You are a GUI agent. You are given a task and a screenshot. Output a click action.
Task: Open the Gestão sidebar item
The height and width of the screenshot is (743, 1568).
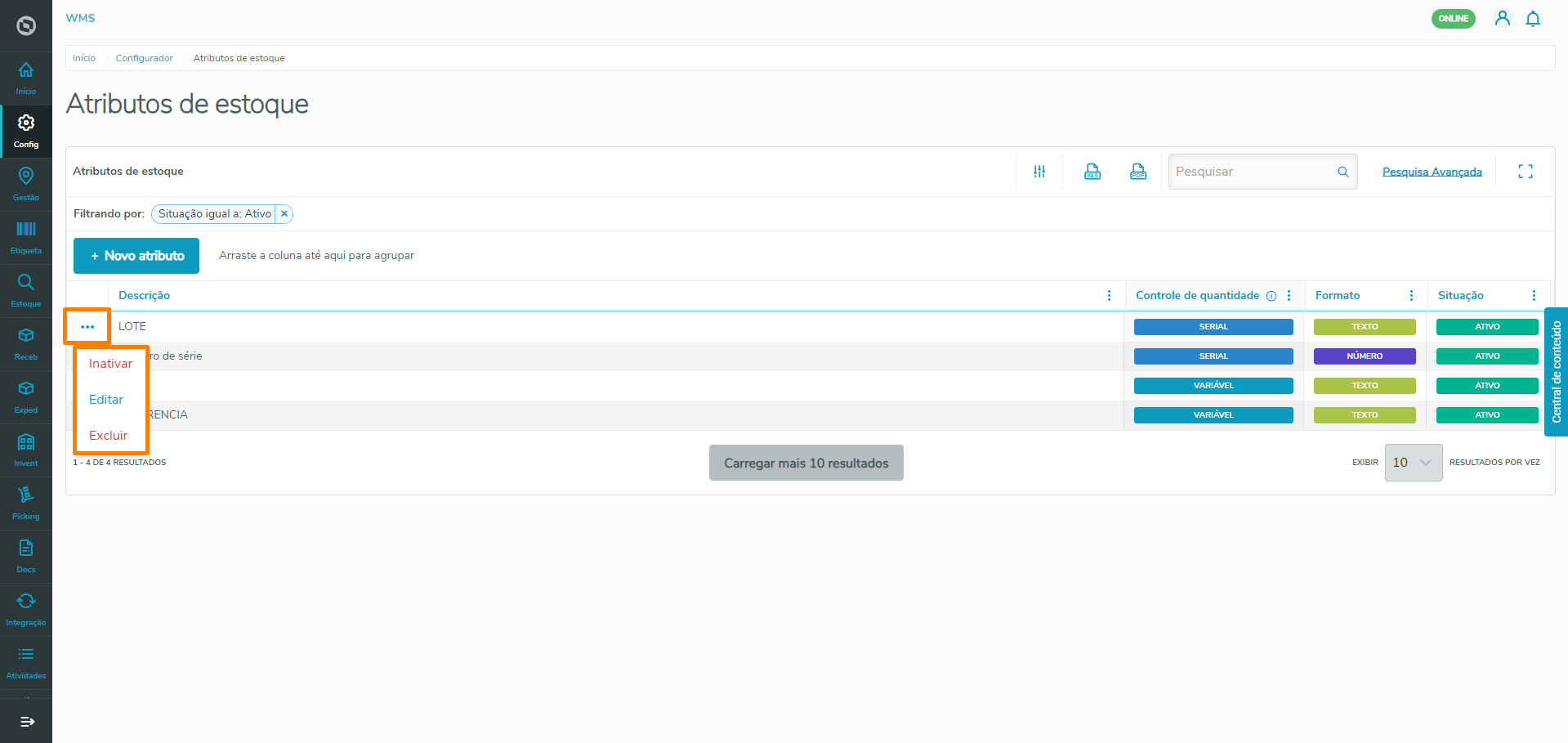(26, 185)
